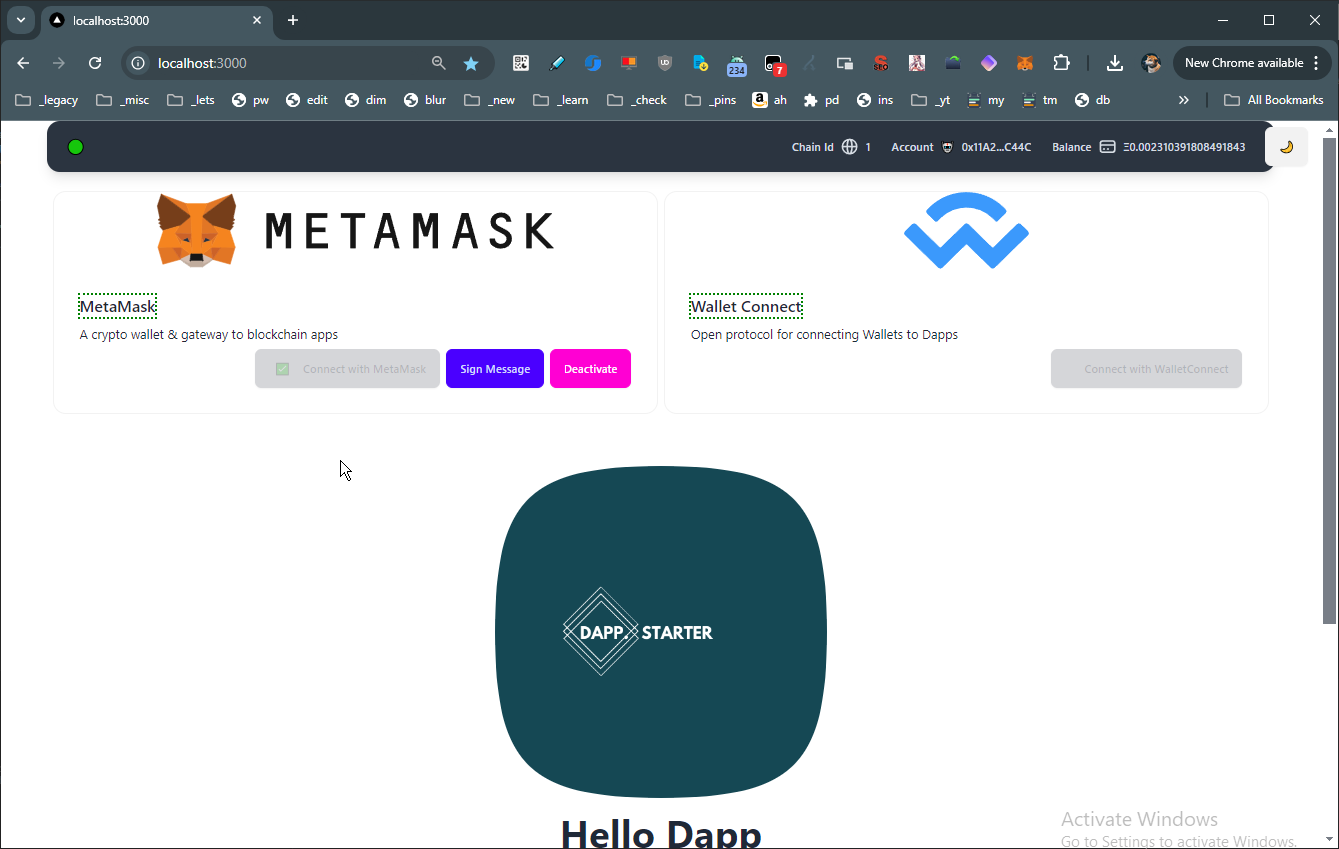Click the Connect with MetaMask checkbox icon
Screen dimensions: 1339x849
[283, 369]
